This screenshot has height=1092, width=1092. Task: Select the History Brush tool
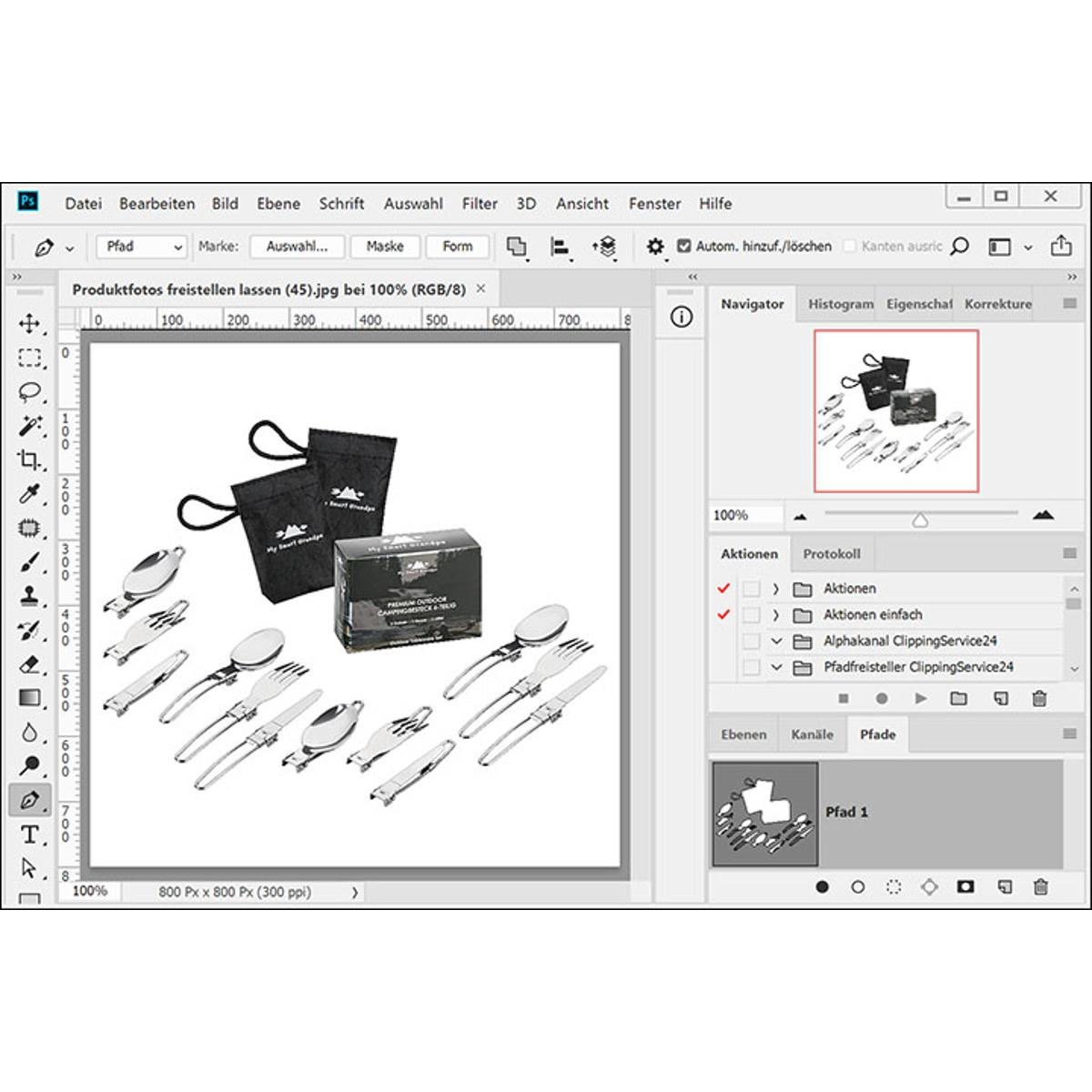coord(29,631)
